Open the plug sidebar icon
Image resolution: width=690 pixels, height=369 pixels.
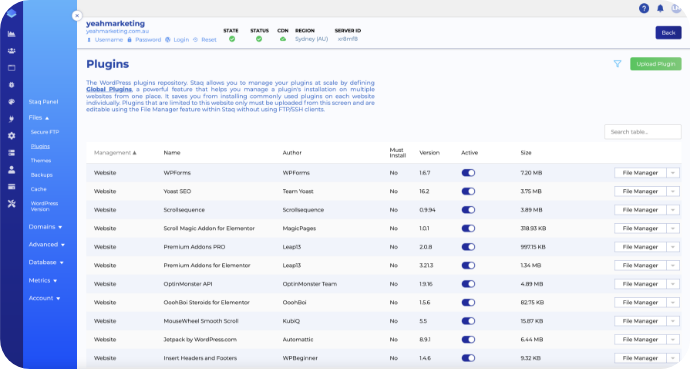coord(11,119)
